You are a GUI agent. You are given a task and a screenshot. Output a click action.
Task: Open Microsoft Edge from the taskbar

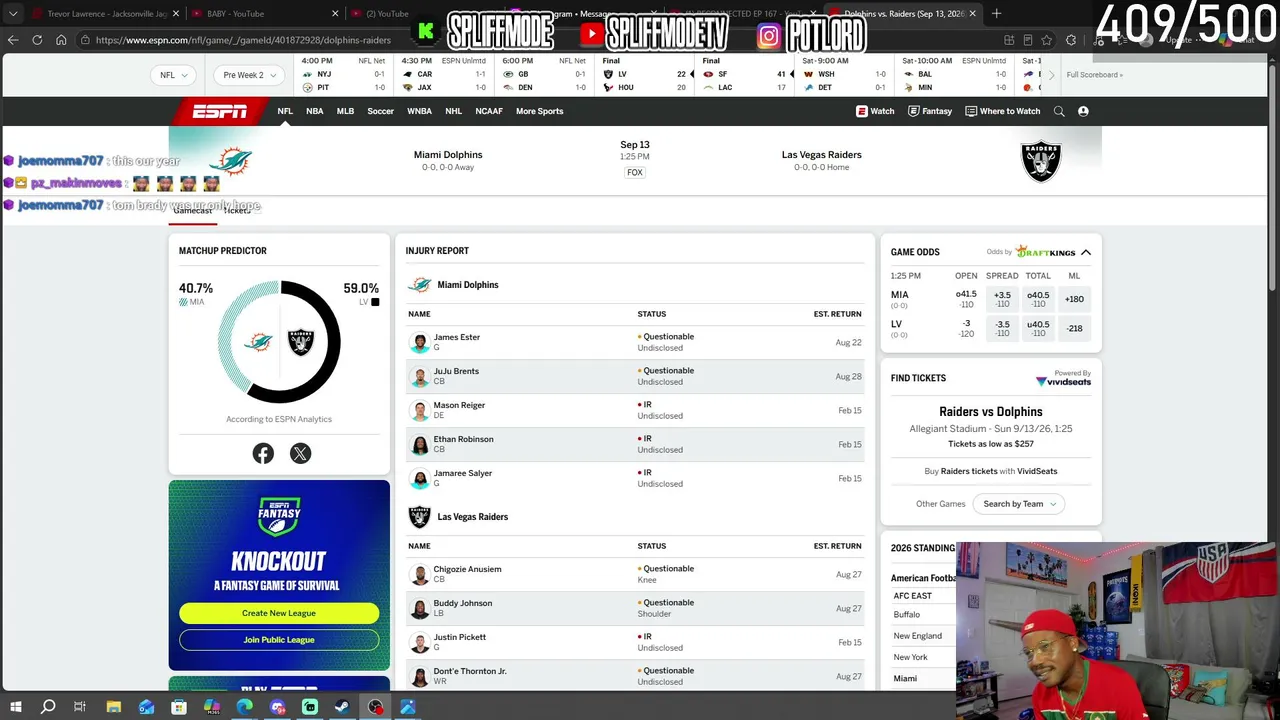pos(245,707)
